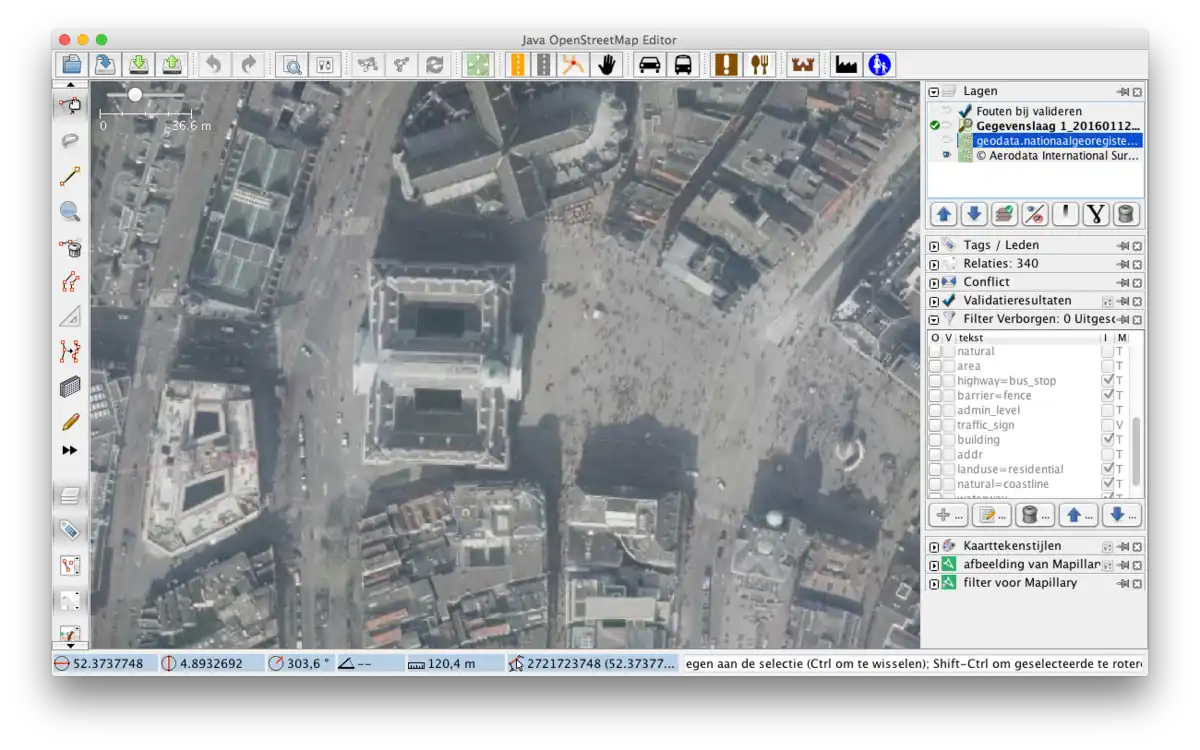Select the Zoom tool in left toolbar
The width and height of the screenshot is (1200, 750).
tap(70, 212)
